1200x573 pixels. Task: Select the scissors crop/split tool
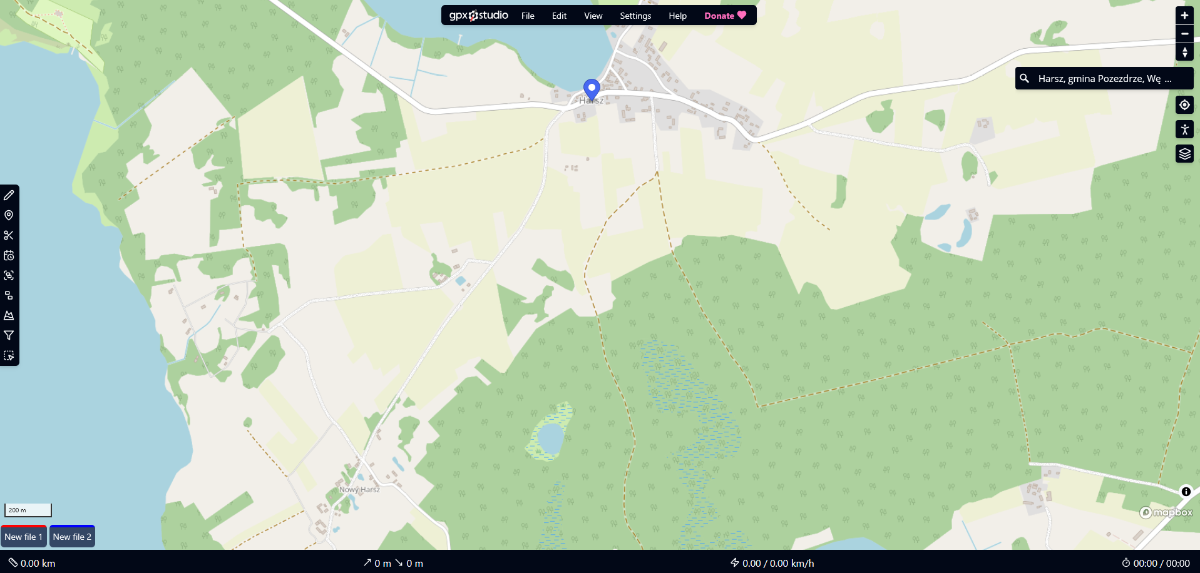(9, 235)
